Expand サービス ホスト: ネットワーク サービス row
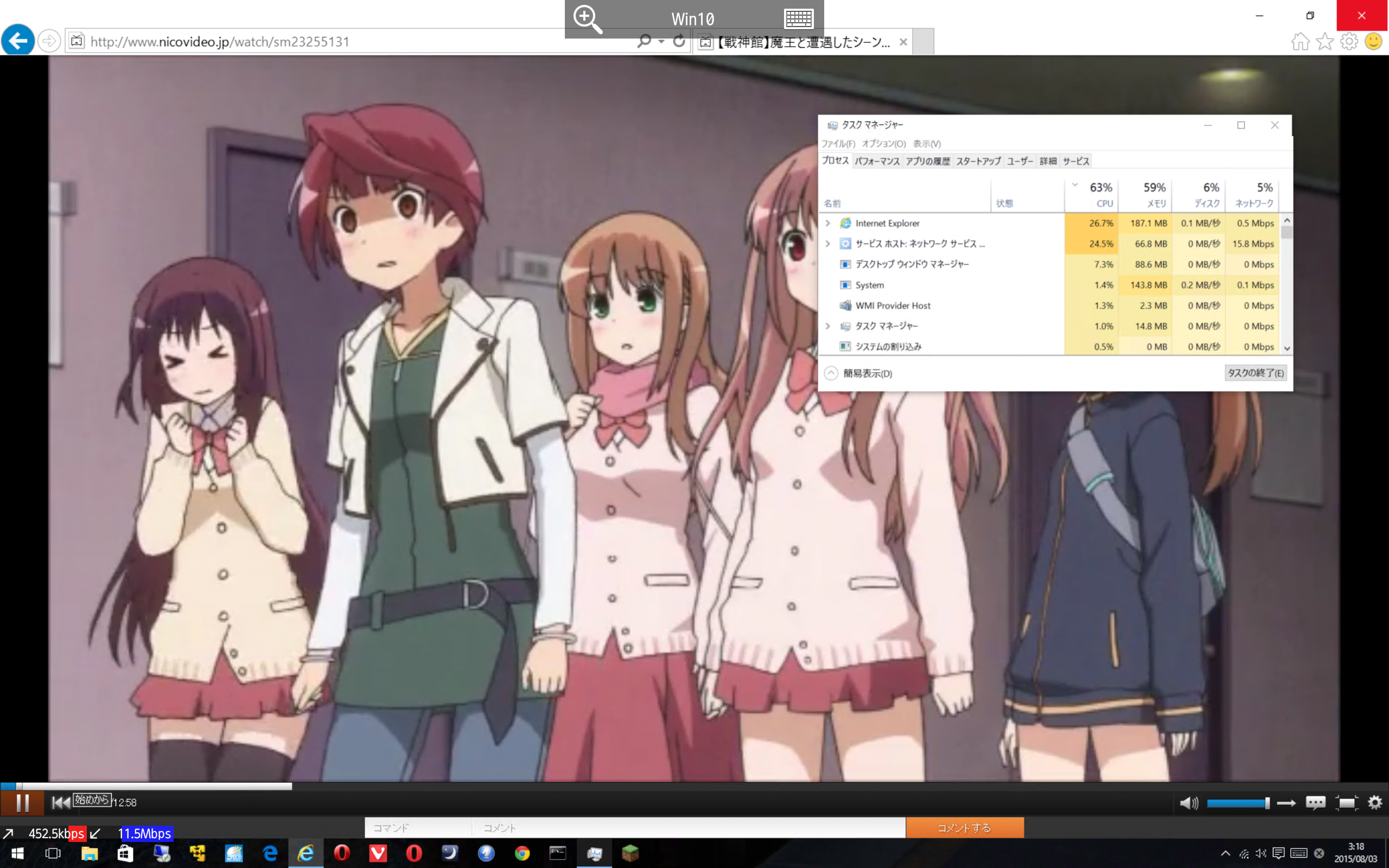 click(x=827, y=244)
